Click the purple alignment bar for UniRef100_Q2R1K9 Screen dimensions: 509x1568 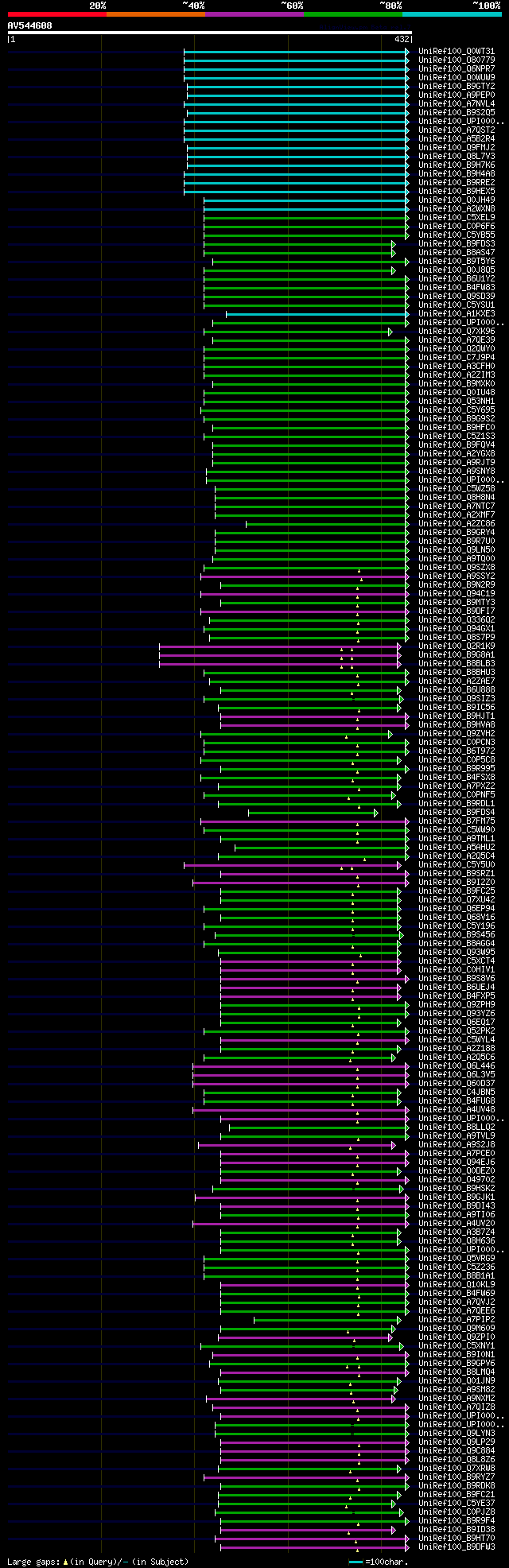[280, 646]
